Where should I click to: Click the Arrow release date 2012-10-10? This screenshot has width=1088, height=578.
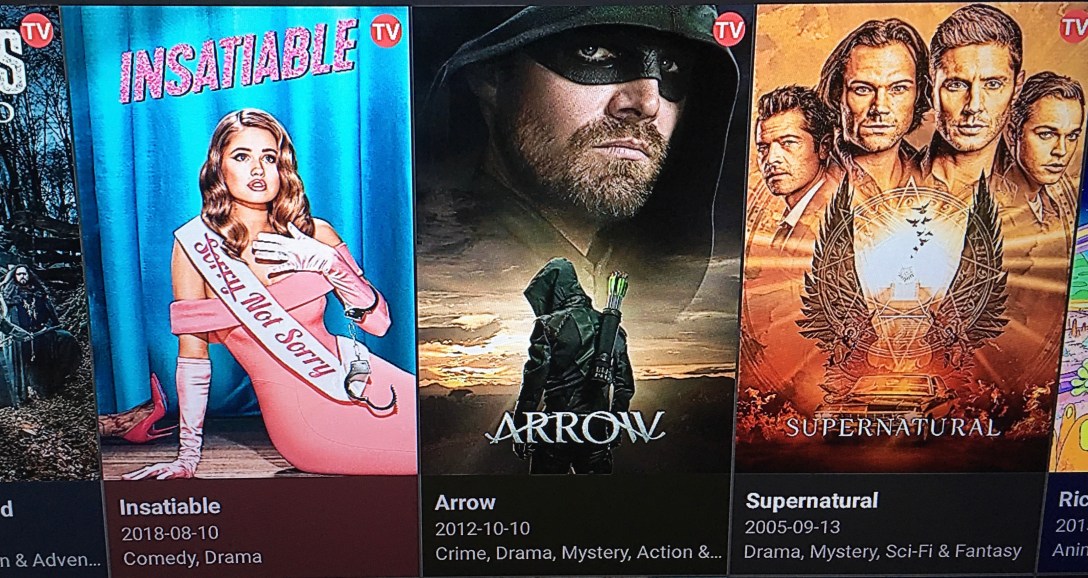tap(482, 529)
